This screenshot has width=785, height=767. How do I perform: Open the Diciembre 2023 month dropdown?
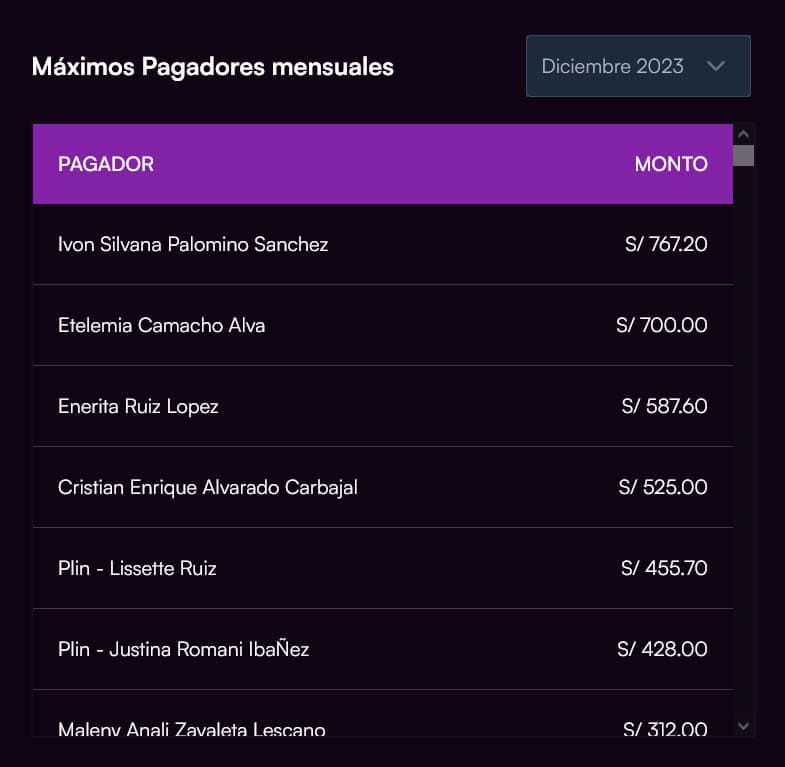coord(637,66)
